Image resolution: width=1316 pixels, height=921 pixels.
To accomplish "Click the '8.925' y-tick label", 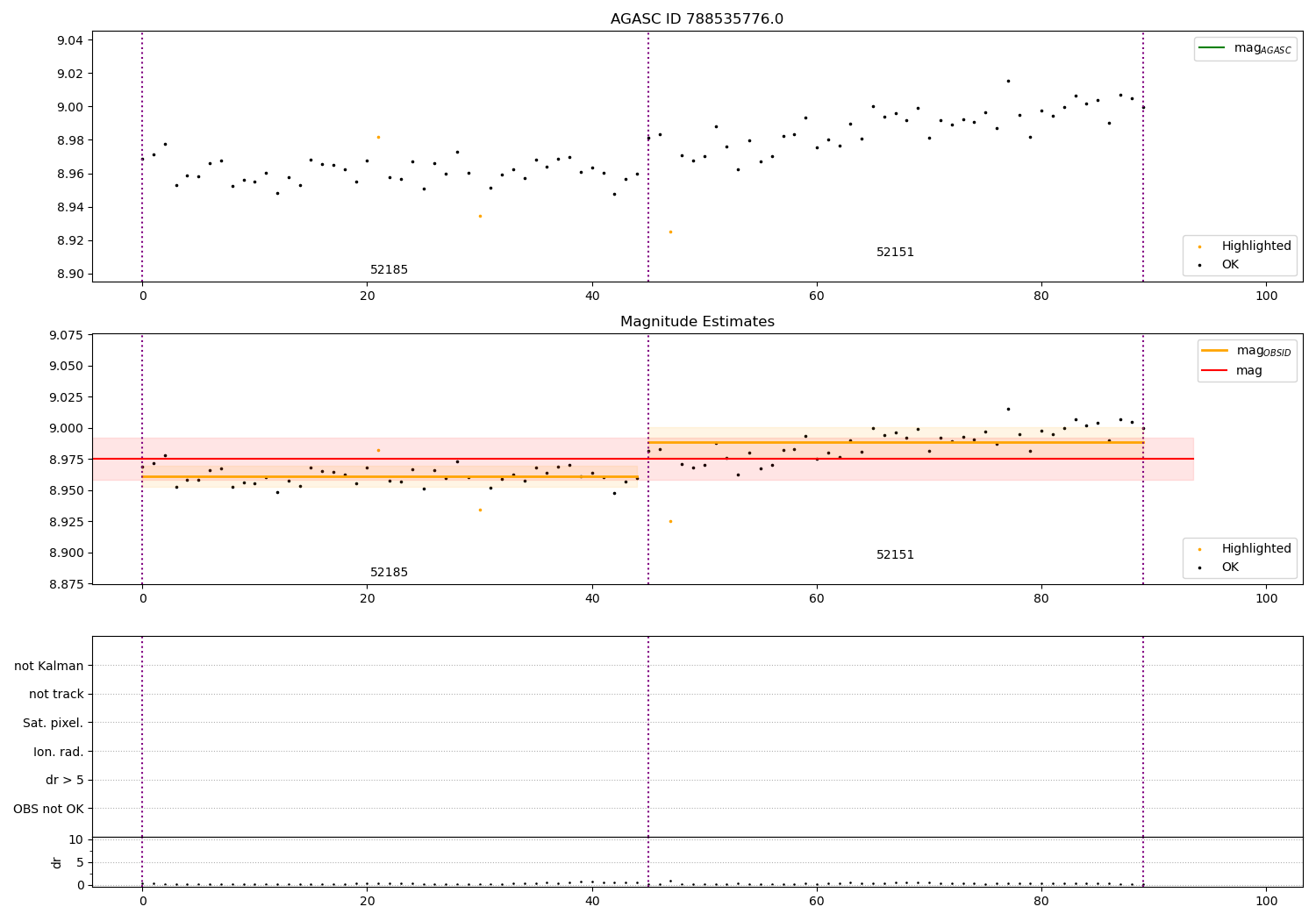I will click(66, 522).
